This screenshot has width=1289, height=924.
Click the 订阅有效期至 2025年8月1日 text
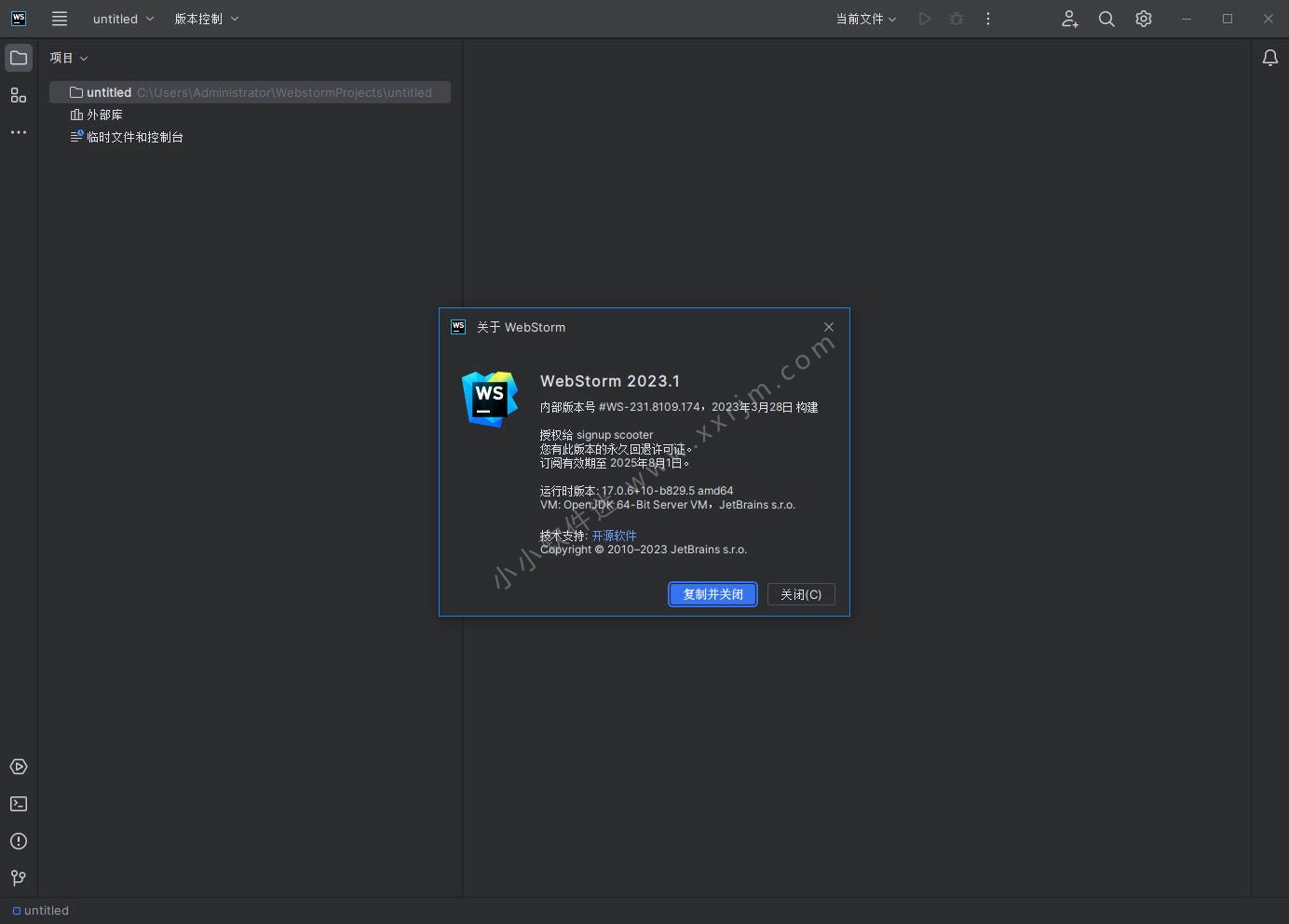tap(615, 463)
